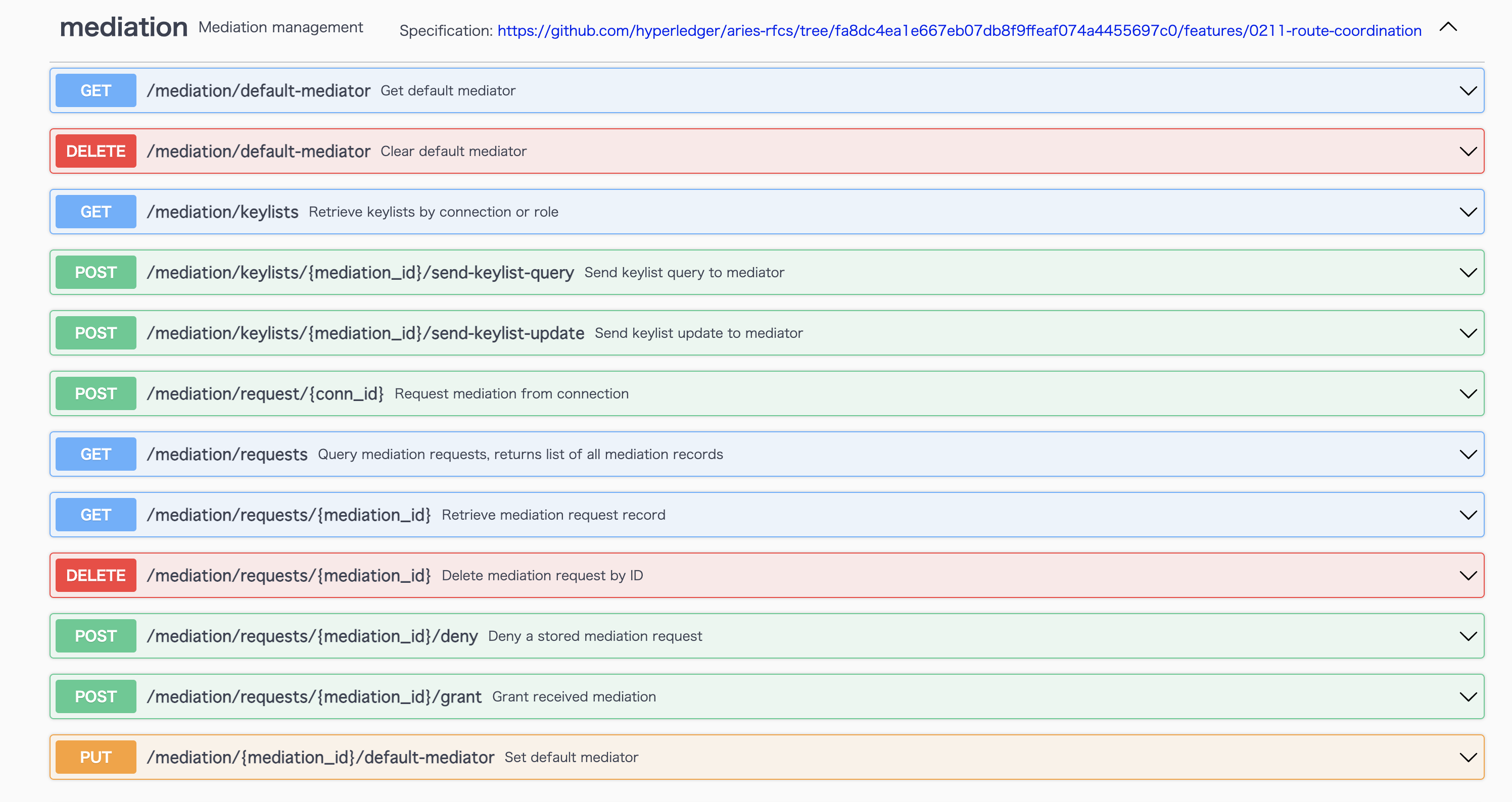Click POST badge for send-keylist-update
The width and height of the screenshot is (1512, 802).
click(x=96, y=333)
